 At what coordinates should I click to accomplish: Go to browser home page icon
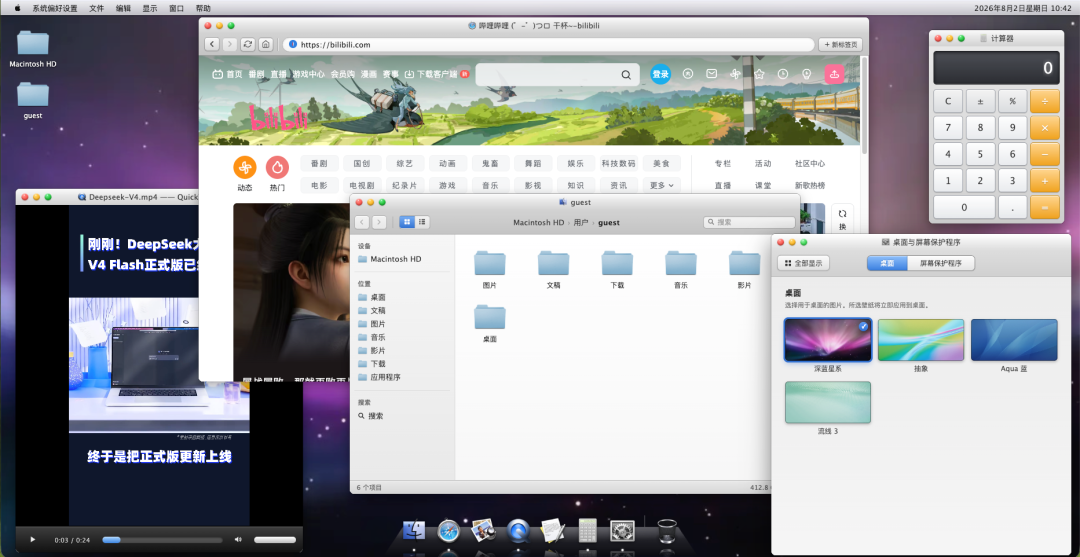266,44
